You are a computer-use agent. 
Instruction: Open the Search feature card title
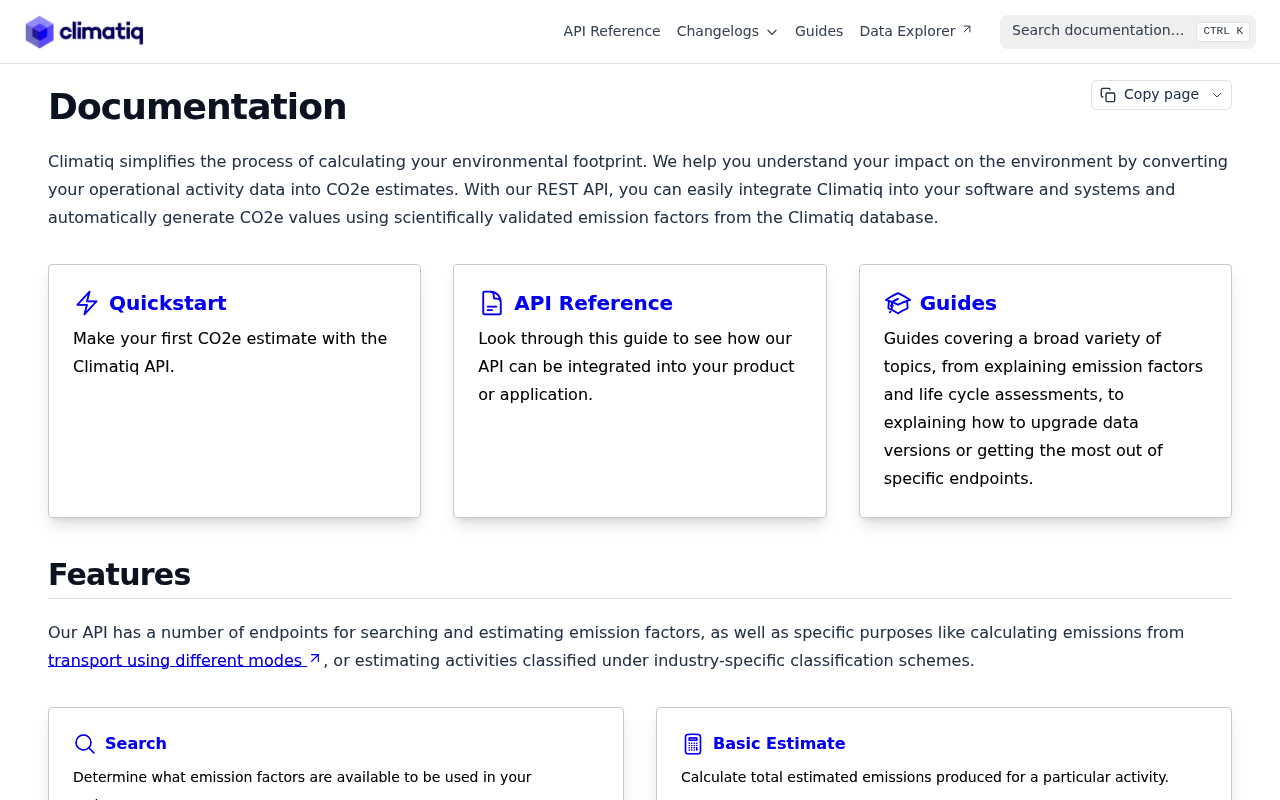(136, 743)
